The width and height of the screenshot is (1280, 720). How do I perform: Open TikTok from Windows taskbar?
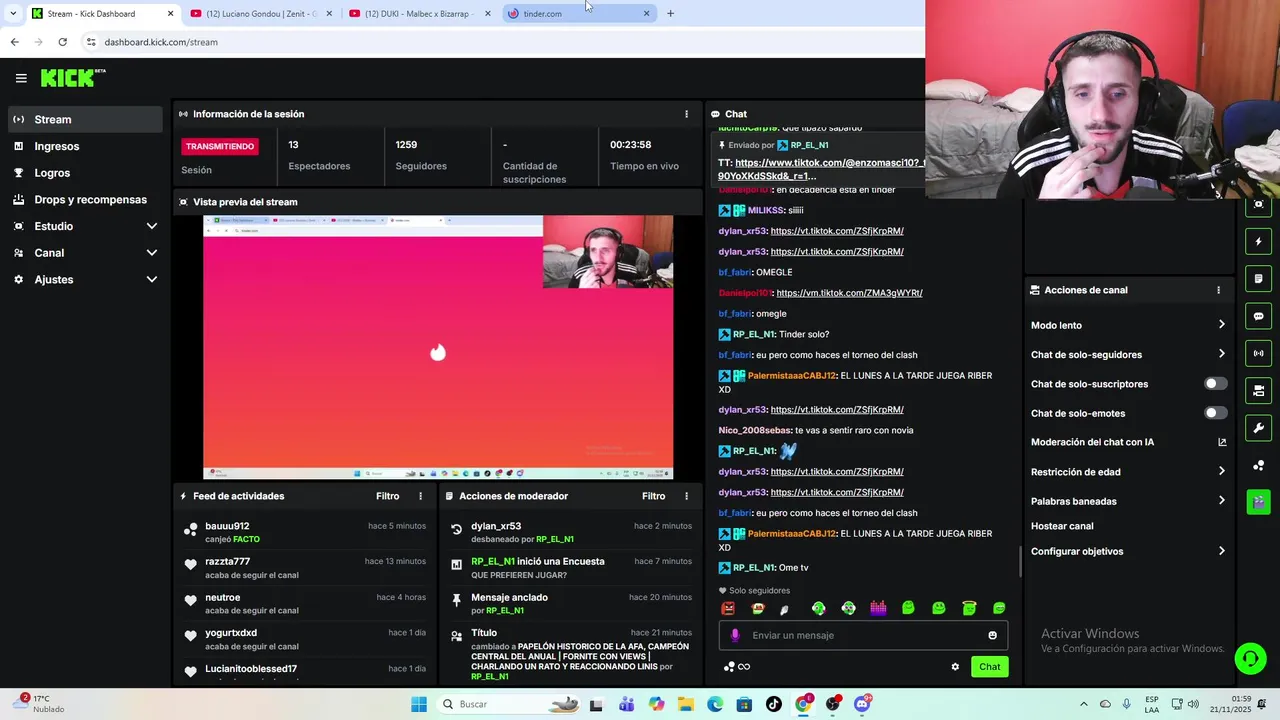[x=773, y=704]
